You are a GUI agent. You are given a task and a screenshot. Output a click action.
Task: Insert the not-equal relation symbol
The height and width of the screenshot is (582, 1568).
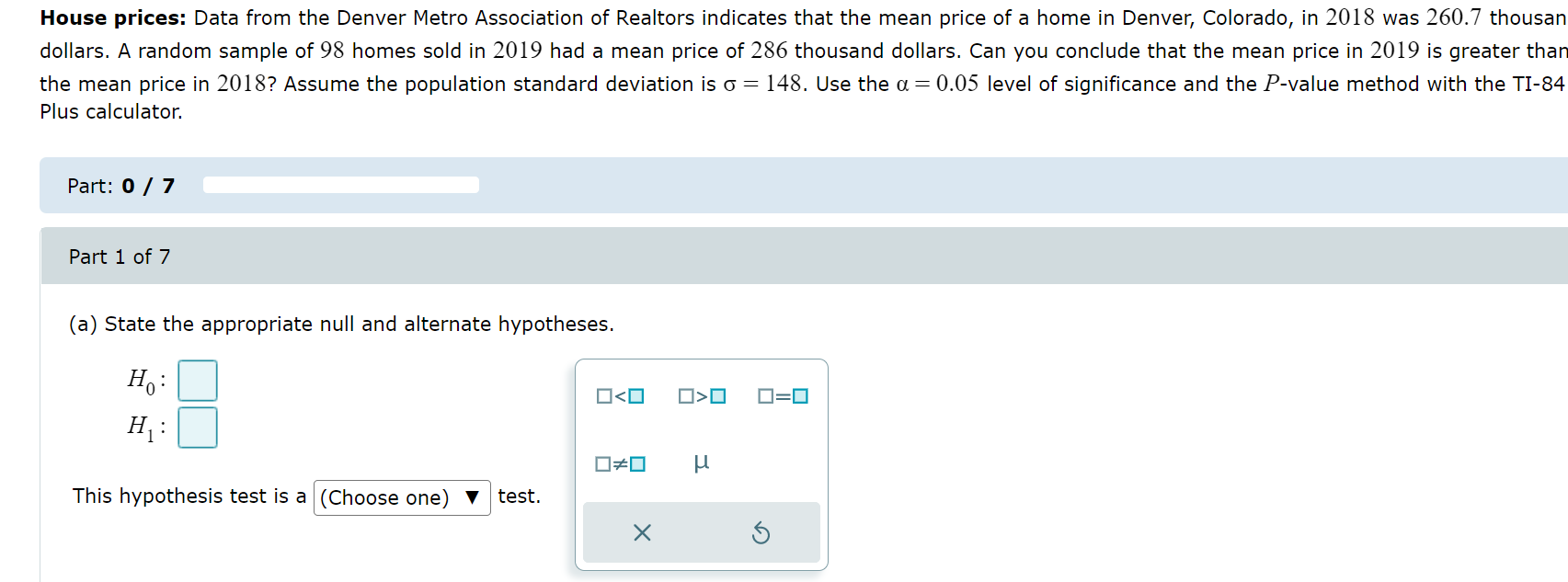click(x=619, y=463)
